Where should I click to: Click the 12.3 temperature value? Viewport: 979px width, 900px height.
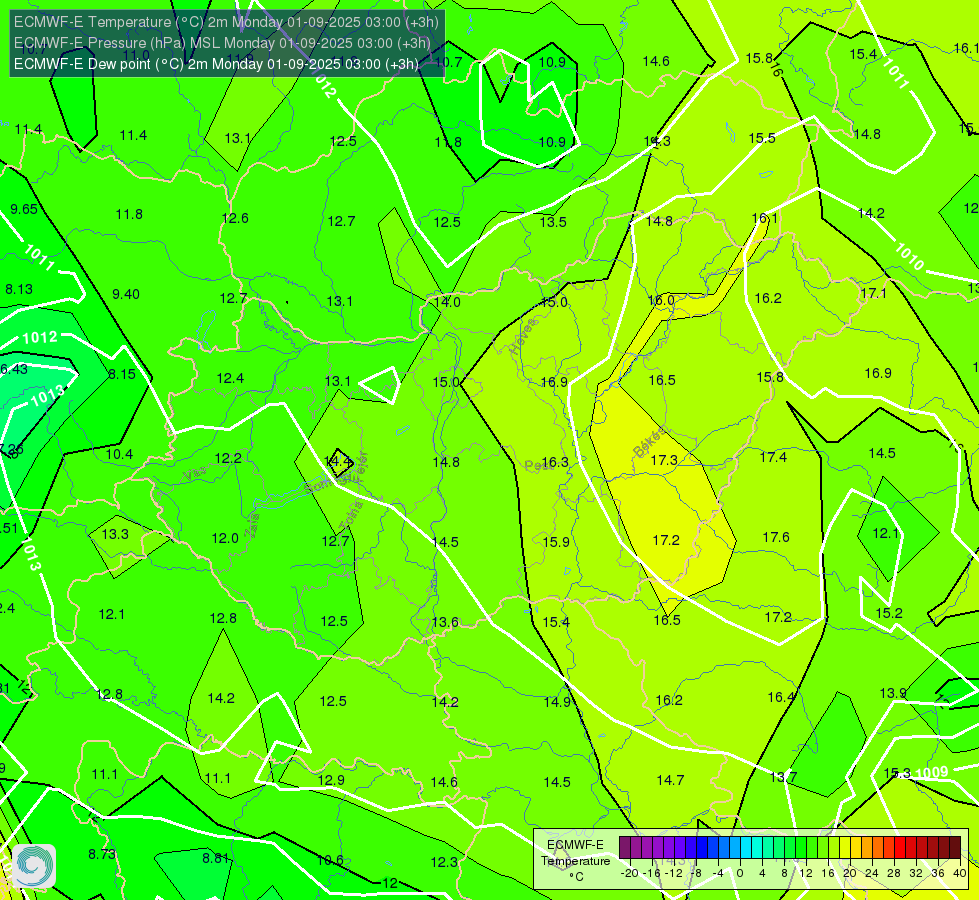(444, 863)
